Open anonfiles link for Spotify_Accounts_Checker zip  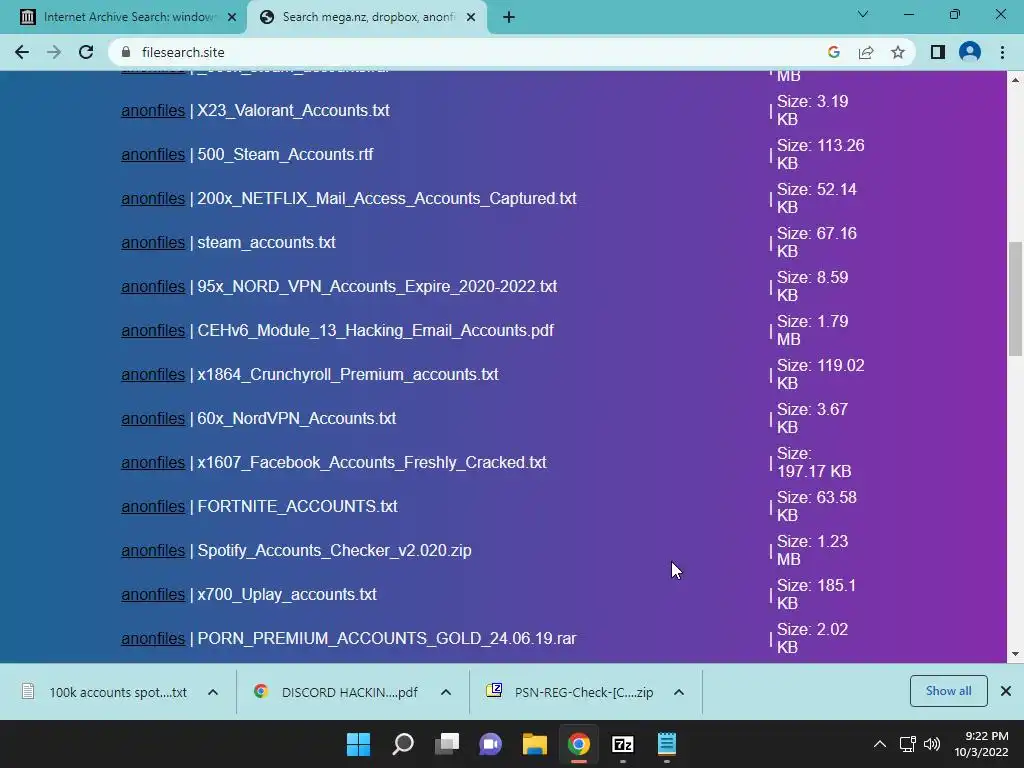(153, 551)
